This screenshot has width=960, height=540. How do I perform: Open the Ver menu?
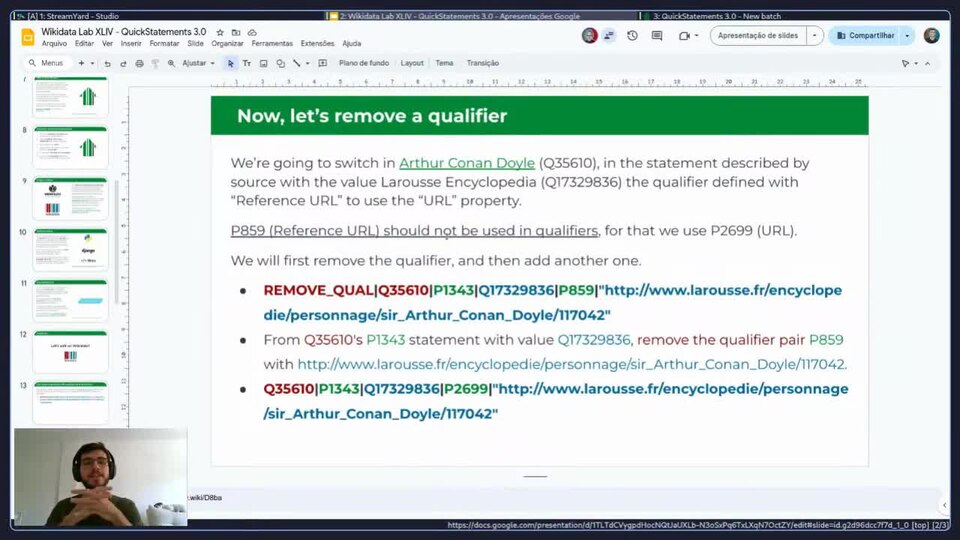click(x=107, y=43)
